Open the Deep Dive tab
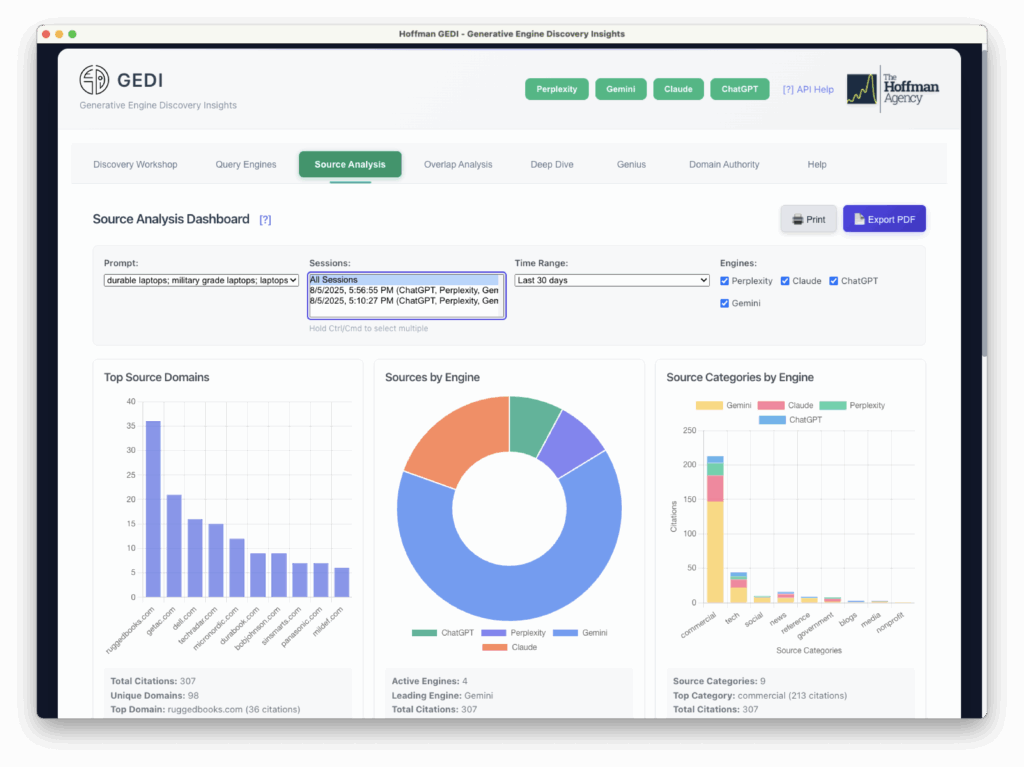 click(x=552, y=164)
